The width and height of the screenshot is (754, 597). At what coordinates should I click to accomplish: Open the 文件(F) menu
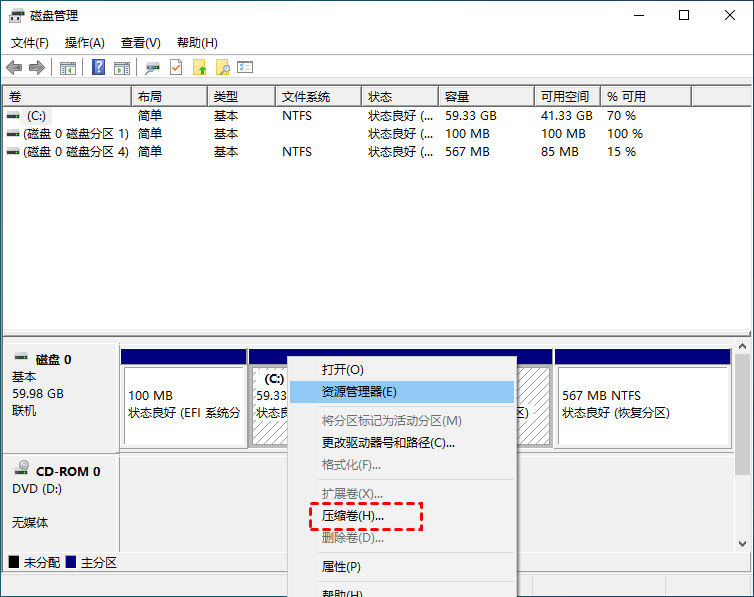[30, 43]
